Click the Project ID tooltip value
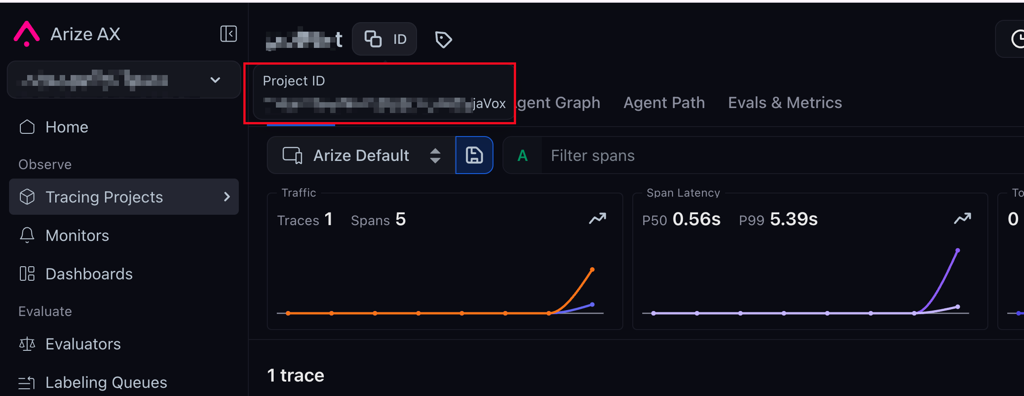 [384, 103]
